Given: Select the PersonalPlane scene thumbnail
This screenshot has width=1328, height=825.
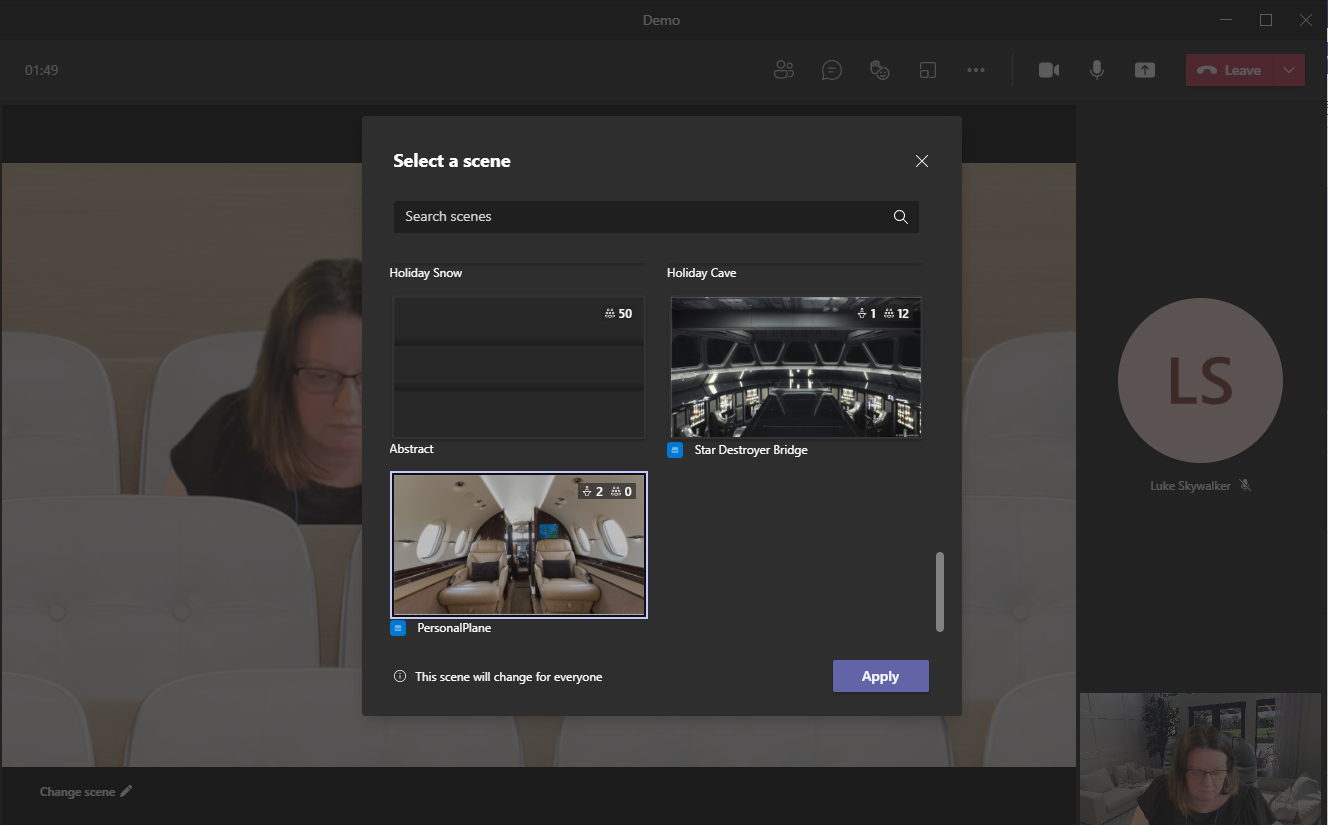Looking at the screenshot, I should (518, 545).
